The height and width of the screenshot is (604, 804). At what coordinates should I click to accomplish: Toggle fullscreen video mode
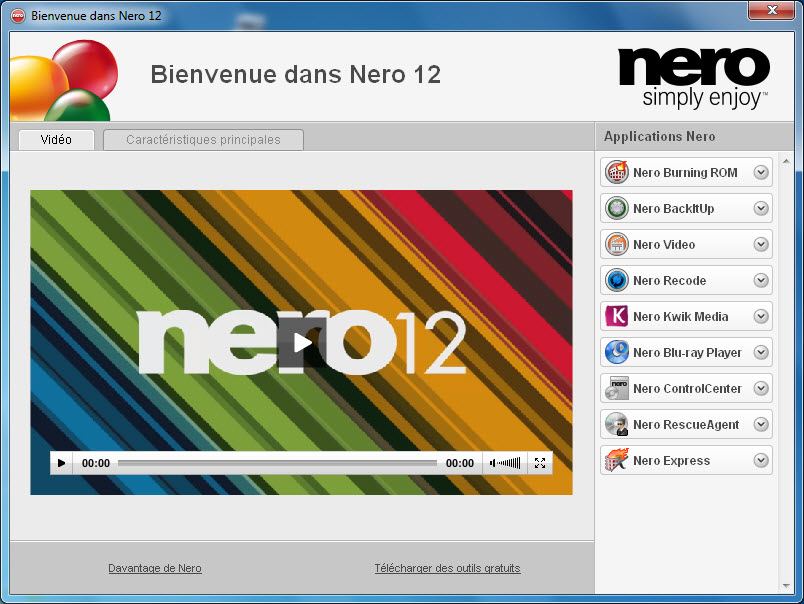click(x=540, y=463)
